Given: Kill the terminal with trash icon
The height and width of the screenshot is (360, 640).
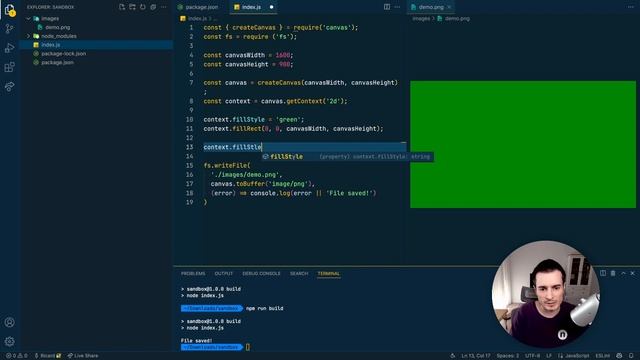Looking at the screenshot, I should tap(613, 273).
